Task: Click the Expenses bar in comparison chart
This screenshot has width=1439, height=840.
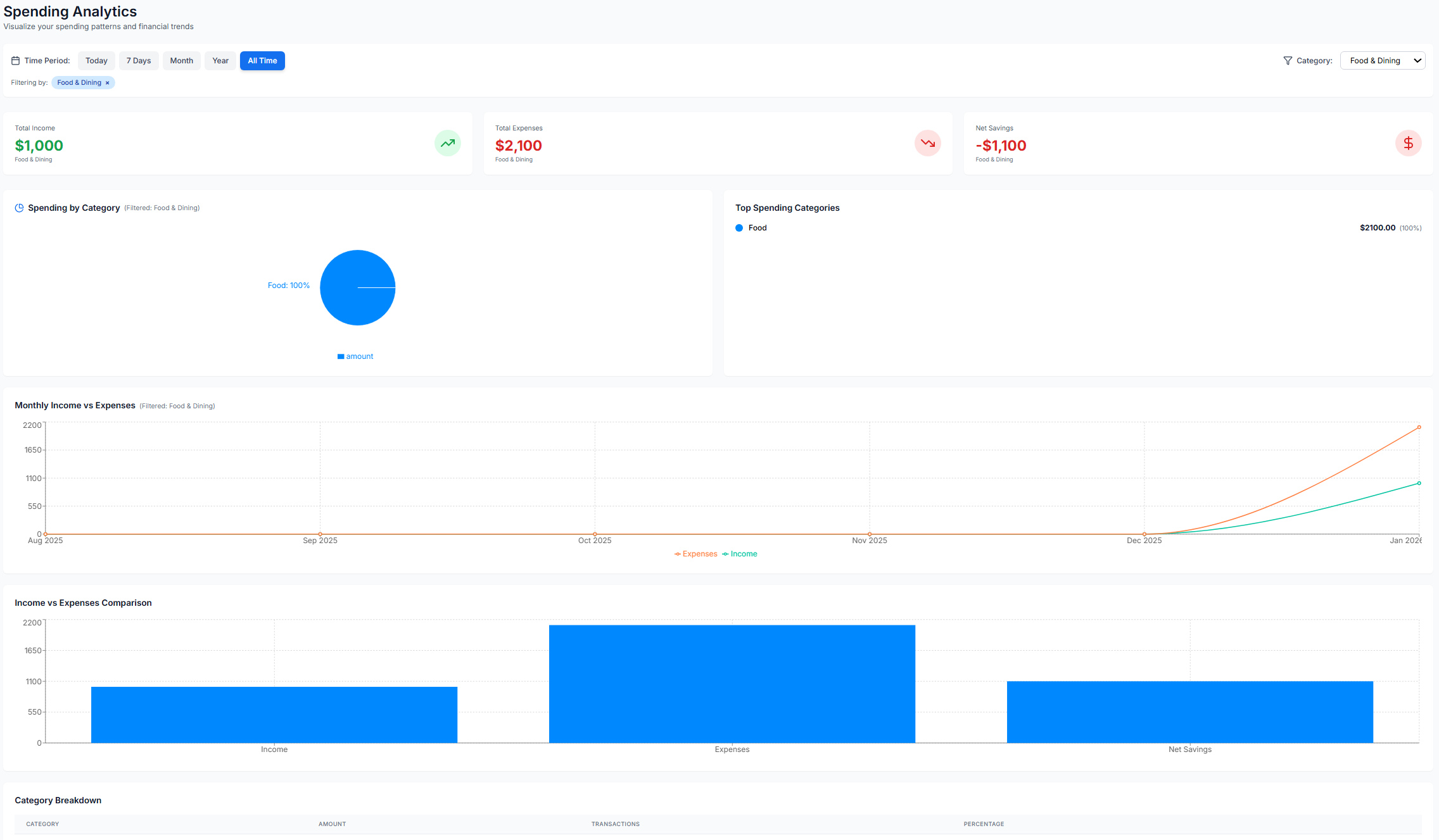Action: pyautogui.click(x=732, y=684)
